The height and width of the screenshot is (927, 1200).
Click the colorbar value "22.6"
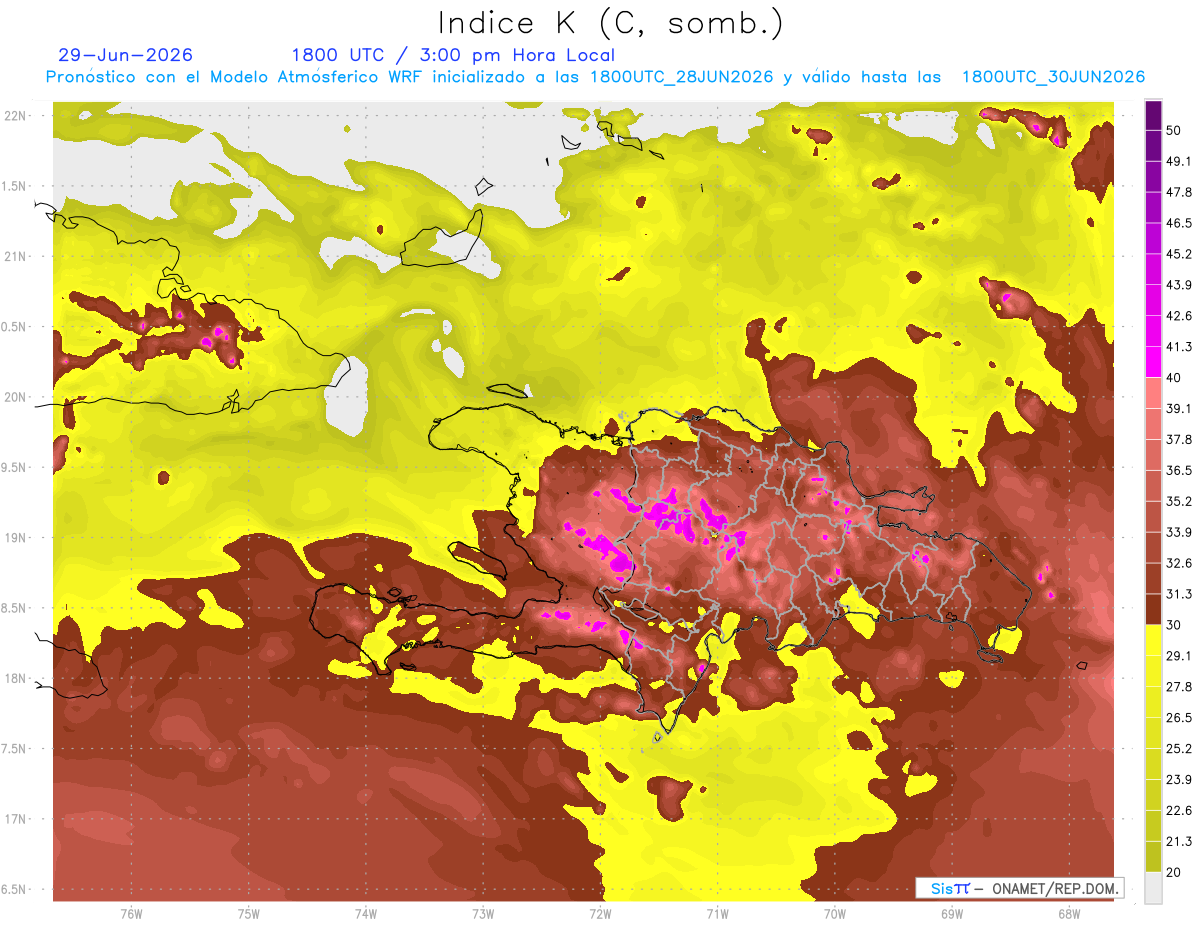click(1179, 811)
